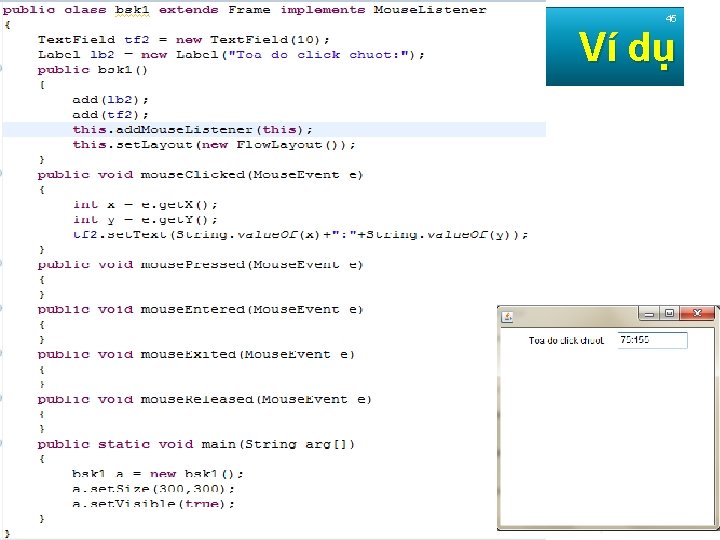Click the 'add(tf2);' code line
This screenshot has width=720, height=540.
[110, 114]
